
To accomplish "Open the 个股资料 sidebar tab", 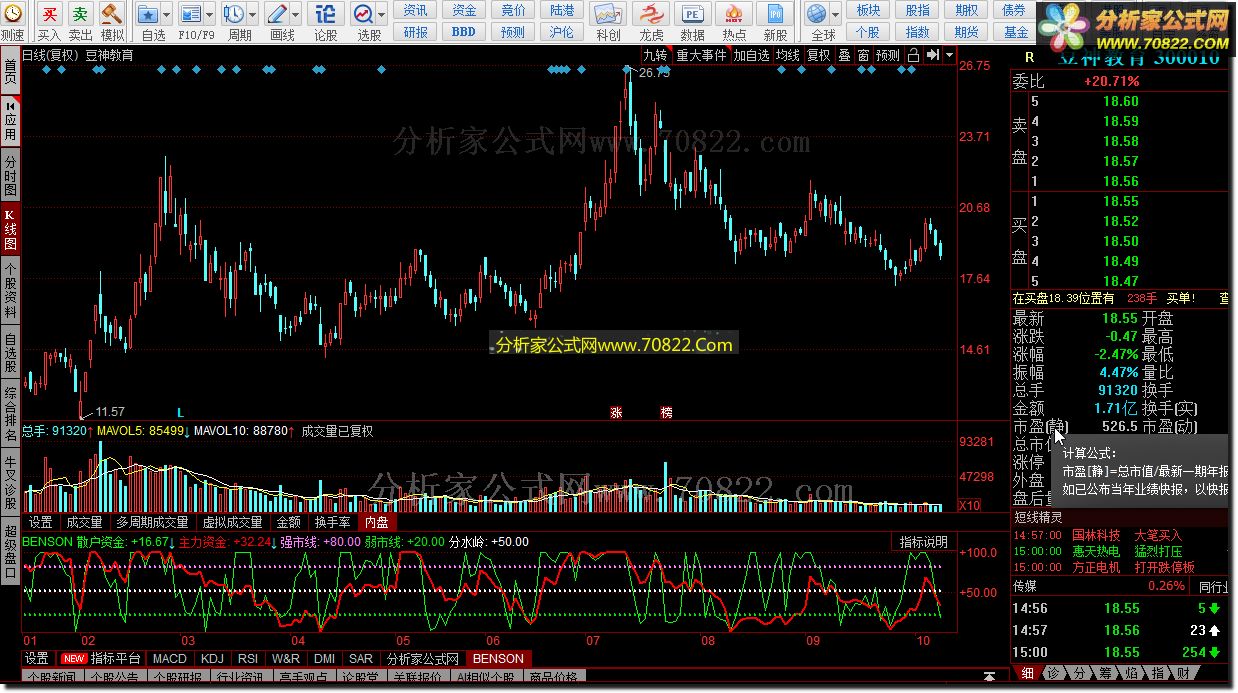I will coord(10,290).
